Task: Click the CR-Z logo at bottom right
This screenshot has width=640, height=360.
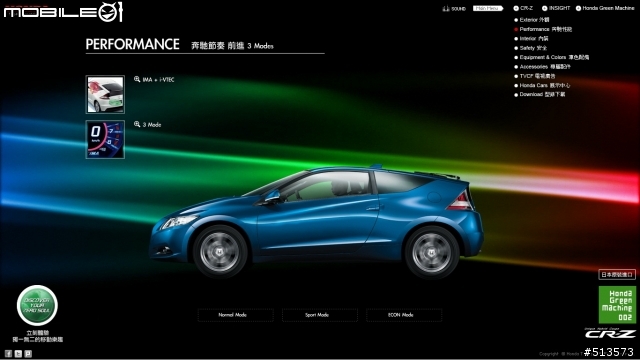Action: click(x=610, y=333)
